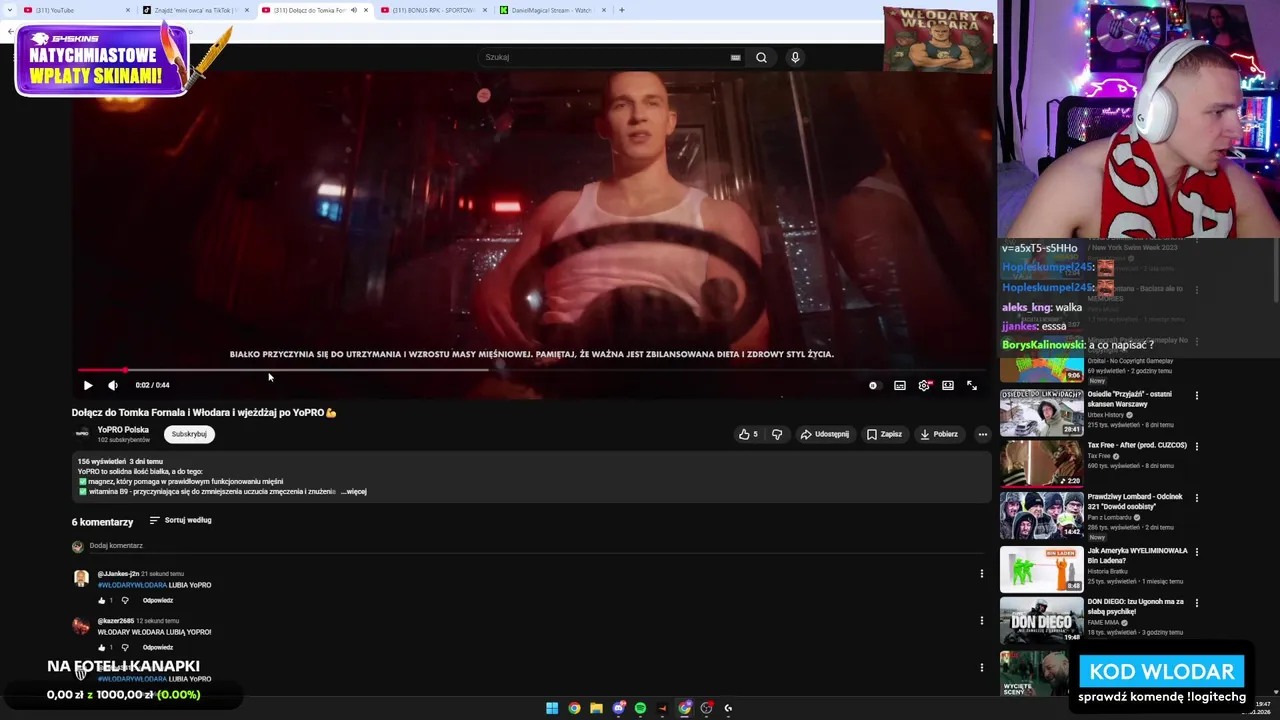The width and height of the screenshot is (1280, 720).
Task: Open options menu for @kazer2685 comment
Action: pos(981,620)
